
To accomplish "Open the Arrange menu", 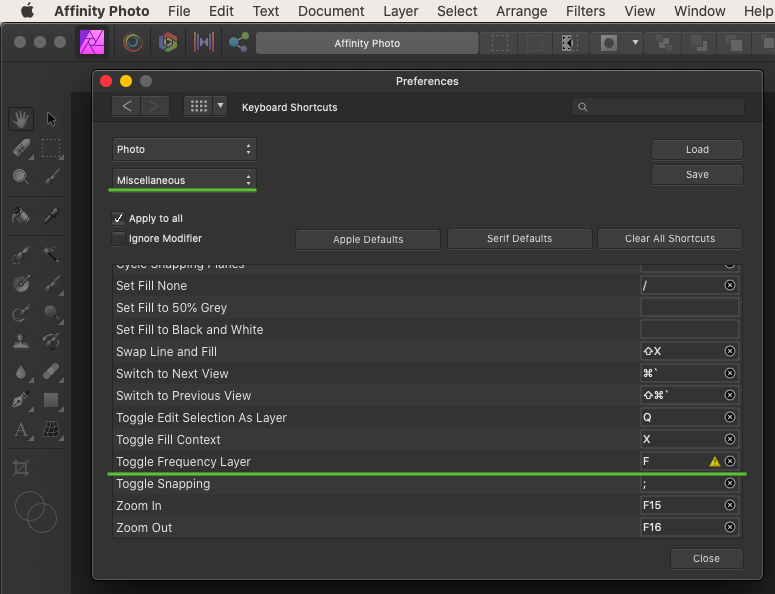I will point(521,11).
